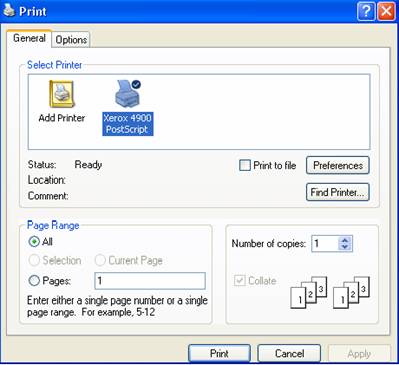
Task: Select the Add Printer icon
Action: 62,94
